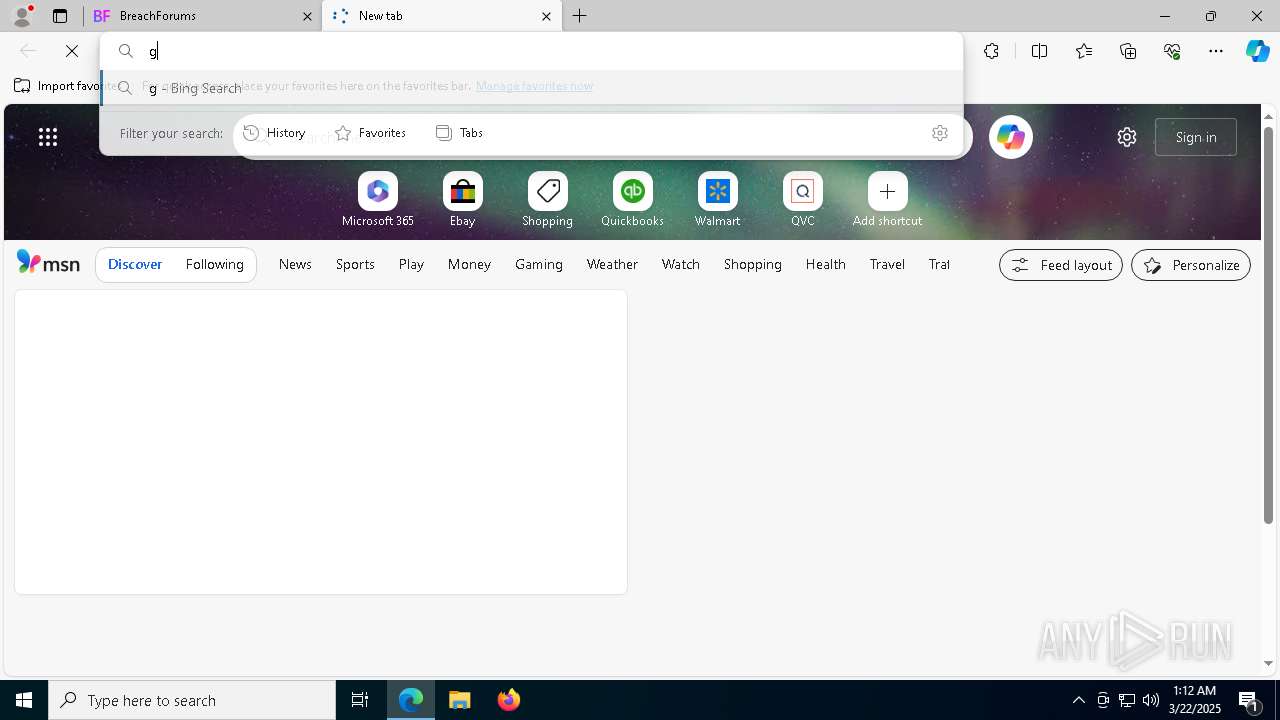Open Firefox from the taskbar
The height and width of the screenshot is (720, 1280).
[509, 700]
